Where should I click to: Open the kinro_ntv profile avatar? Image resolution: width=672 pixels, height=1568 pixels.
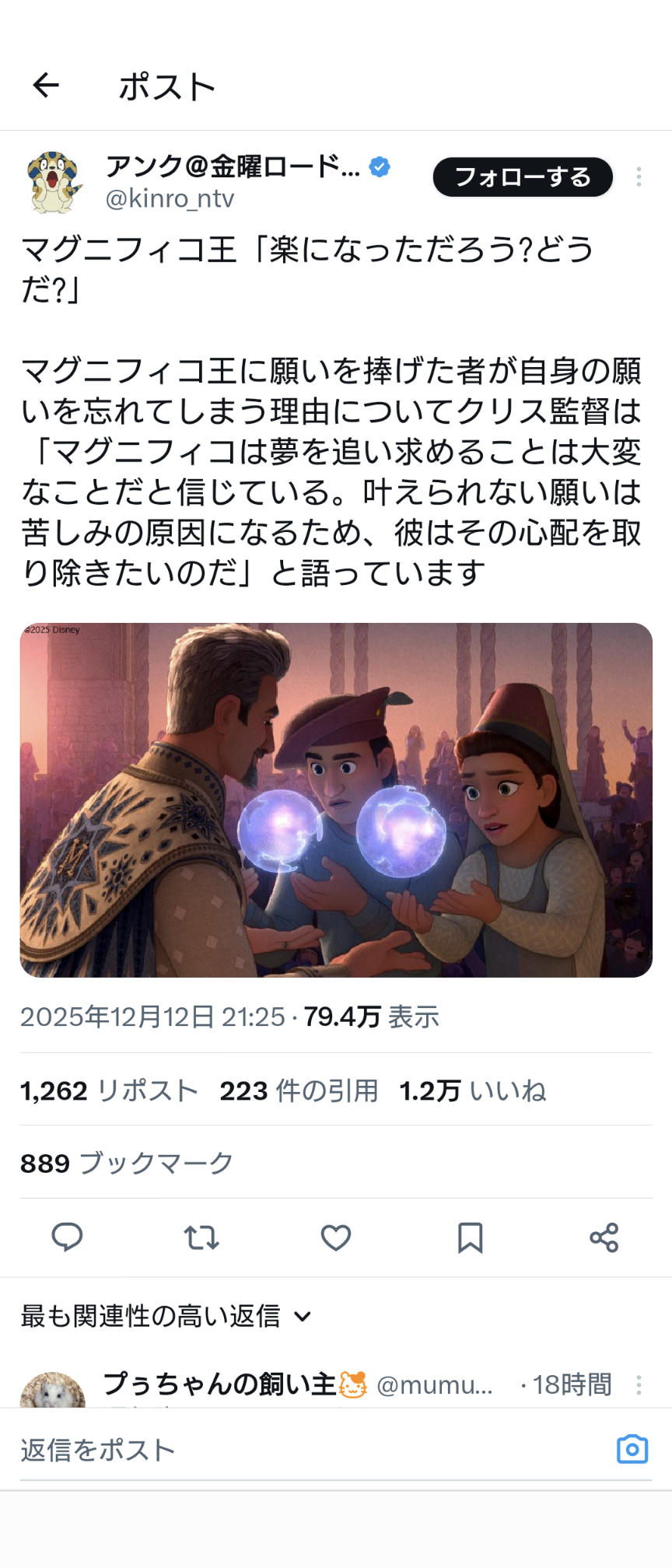point(53,183)
